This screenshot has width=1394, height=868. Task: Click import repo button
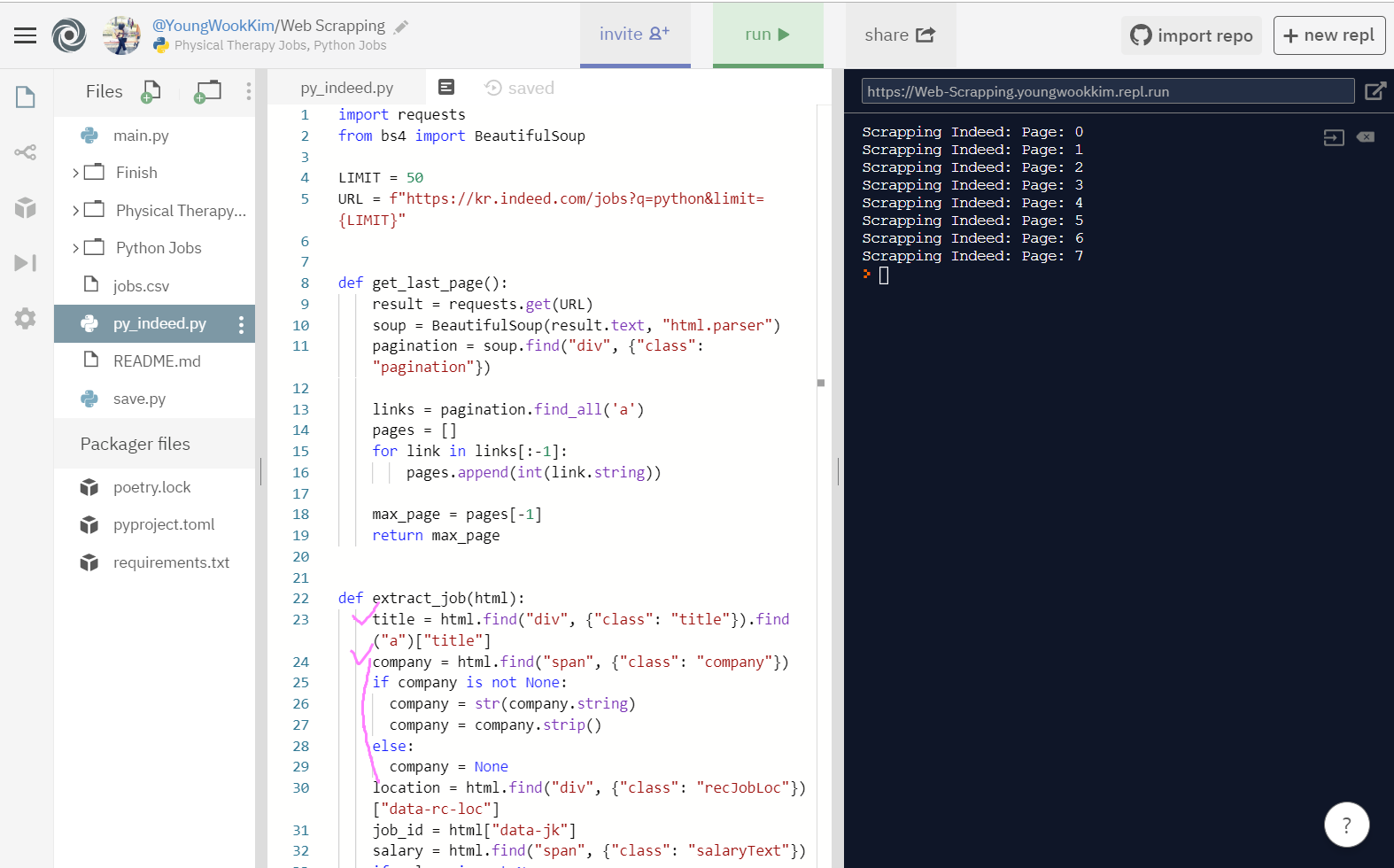(1192, 35)
